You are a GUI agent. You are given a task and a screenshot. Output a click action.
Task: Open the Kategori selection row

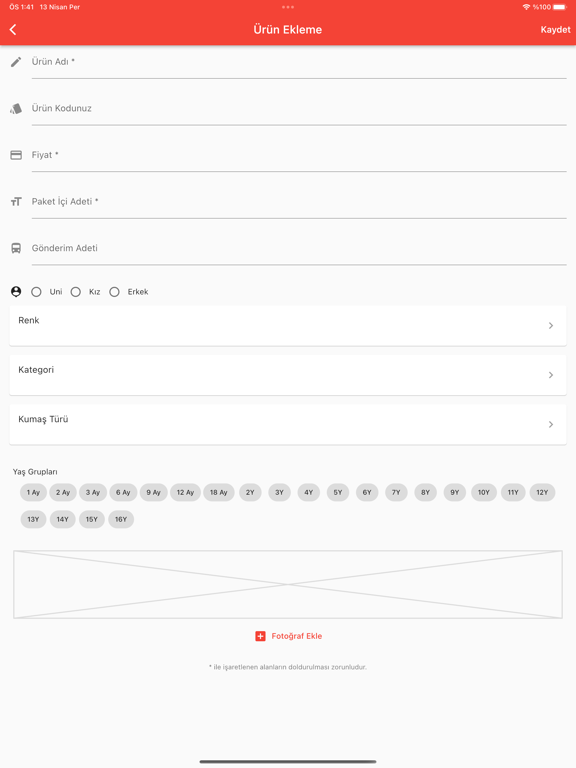click(x=288, y=375)
